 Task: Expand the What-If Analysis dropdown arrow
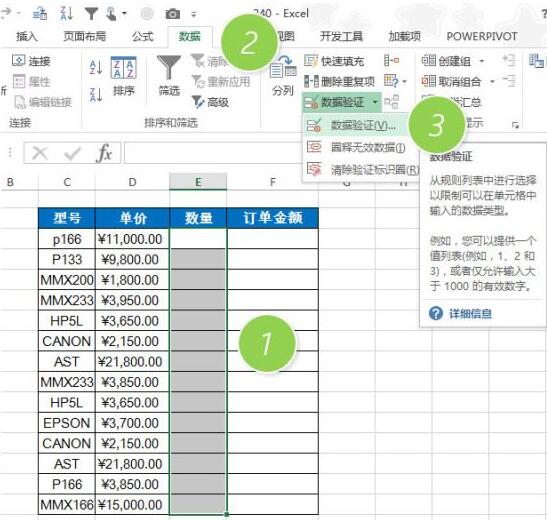(404, 82)
